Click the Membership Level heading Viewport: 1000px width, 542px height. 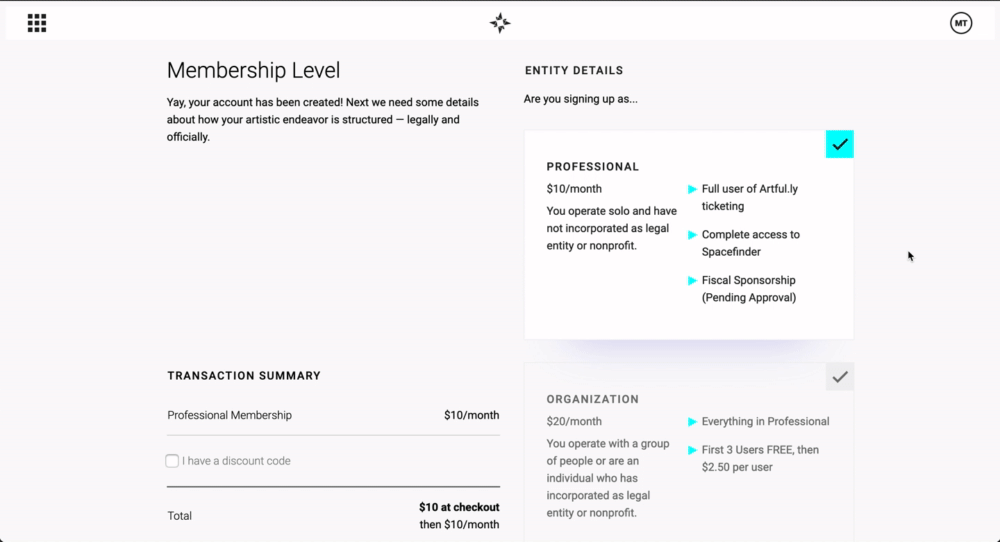(x=253, y=70)
